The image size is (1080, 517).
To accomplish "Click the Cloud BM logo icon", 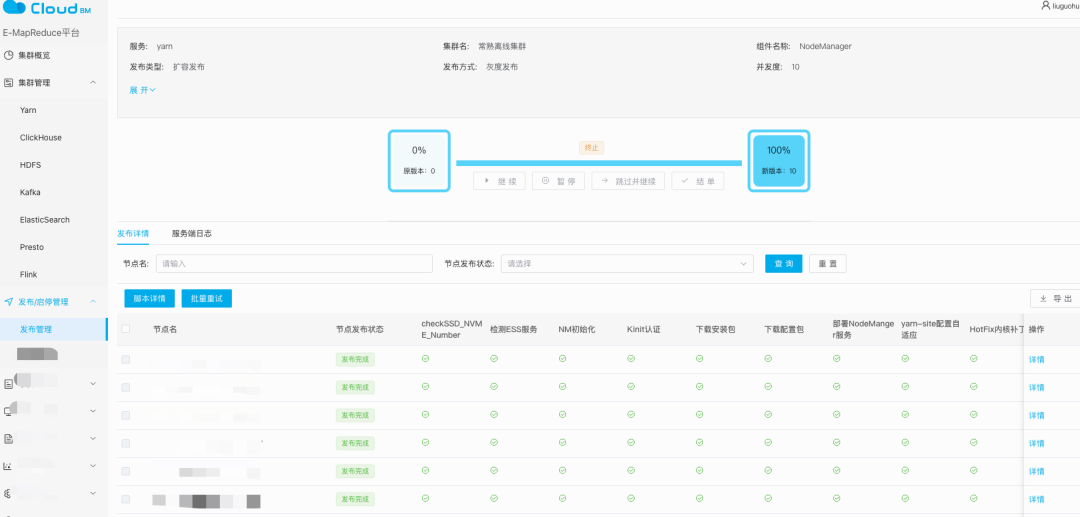I will [x=14, y=7].
